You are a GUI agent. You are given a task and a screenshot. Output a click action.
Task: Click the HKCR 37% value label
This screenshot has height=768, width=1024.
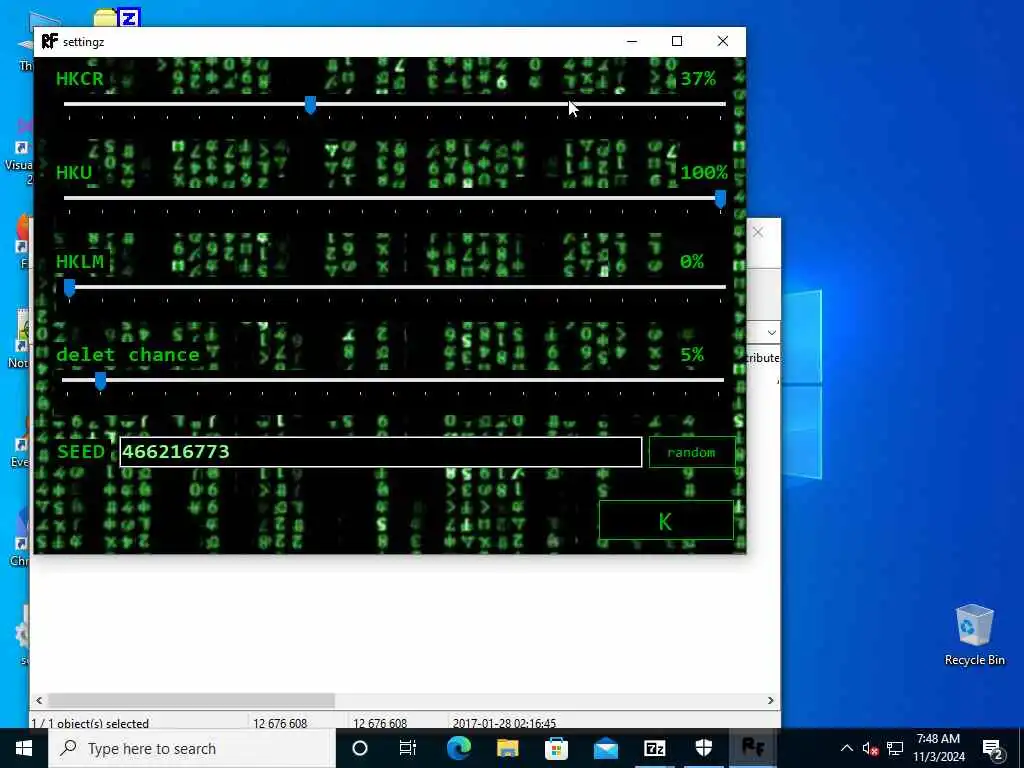(x=698, y=79)
